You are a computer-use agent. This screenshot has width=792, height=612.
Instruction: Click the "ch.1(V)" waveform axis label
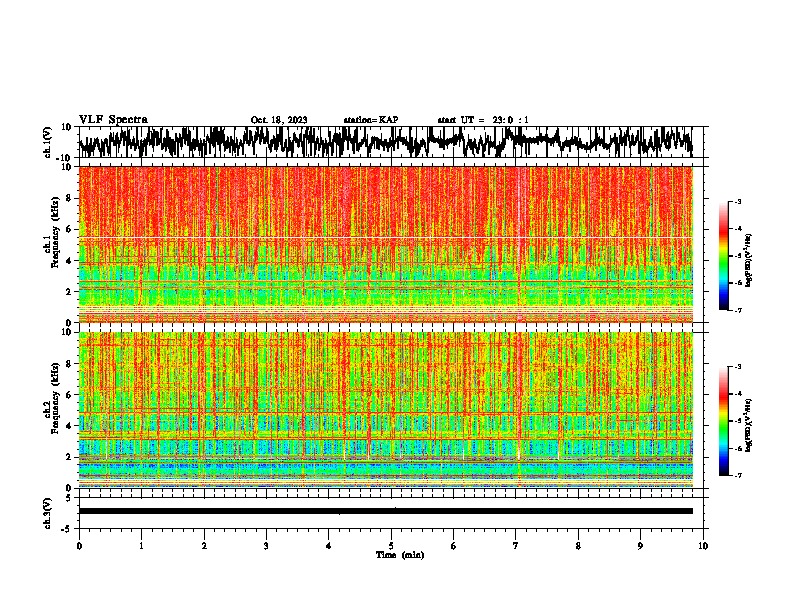[x=48, y=142]
